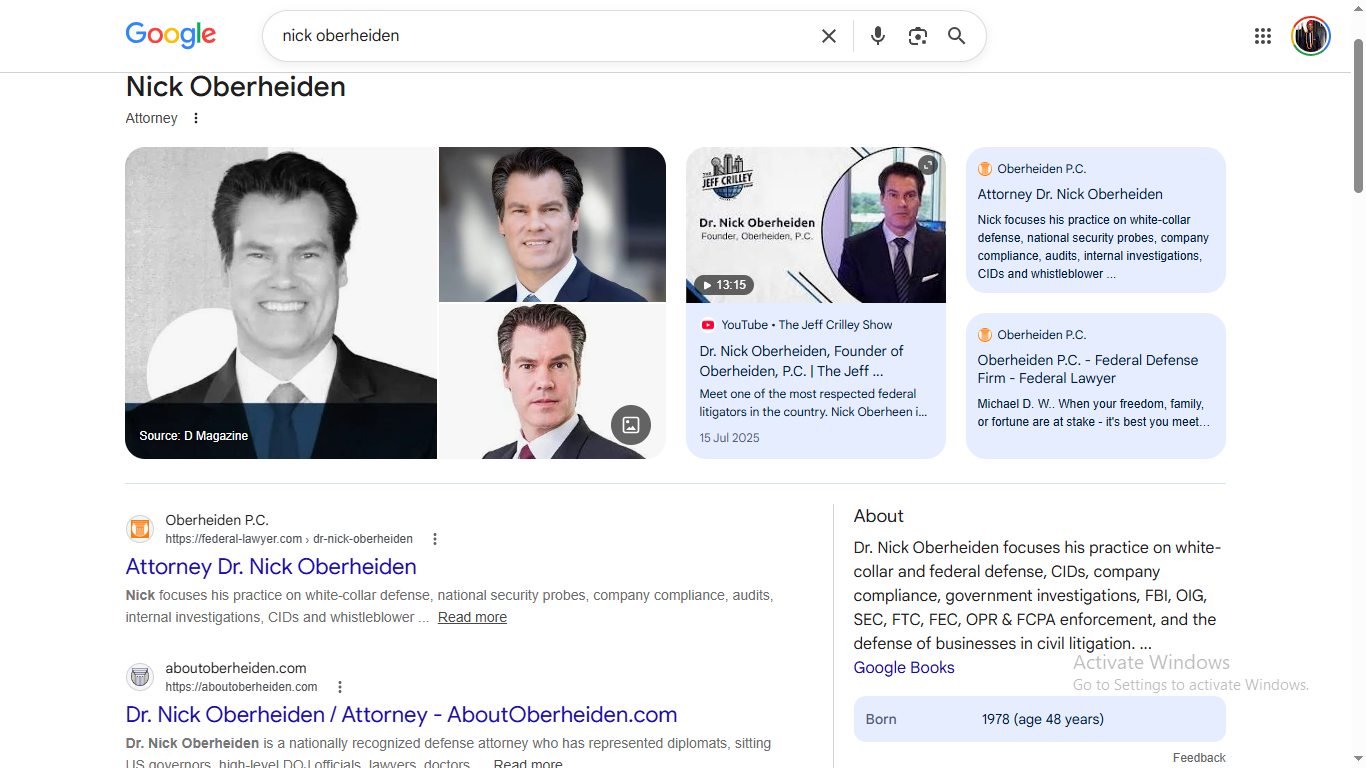Open the portrait with the red tie

552,381
